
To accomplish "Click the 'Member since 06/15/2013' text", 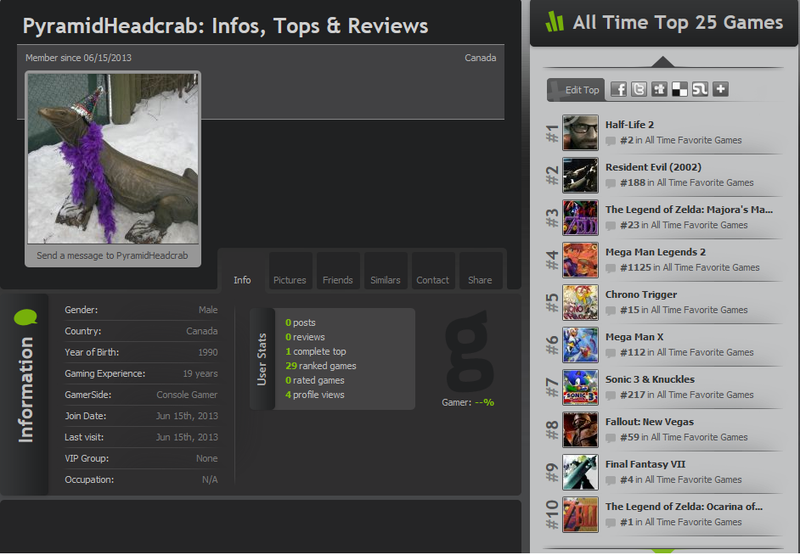I will tap(79, 58).
